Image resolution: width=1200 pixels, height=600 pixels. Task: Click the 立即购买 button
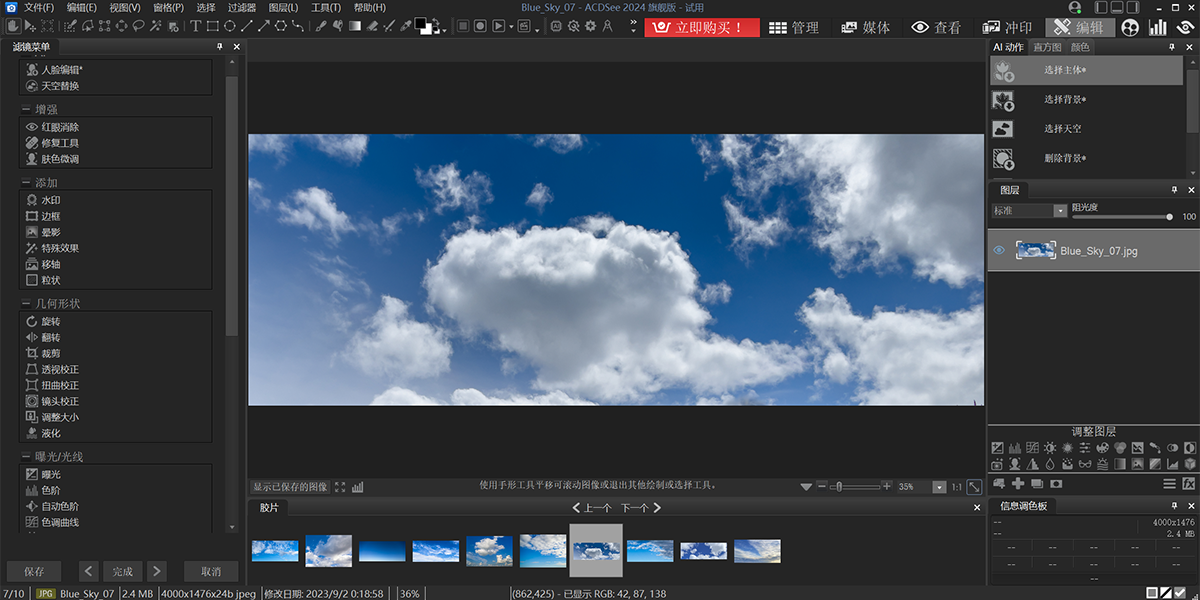coord(700,28)
